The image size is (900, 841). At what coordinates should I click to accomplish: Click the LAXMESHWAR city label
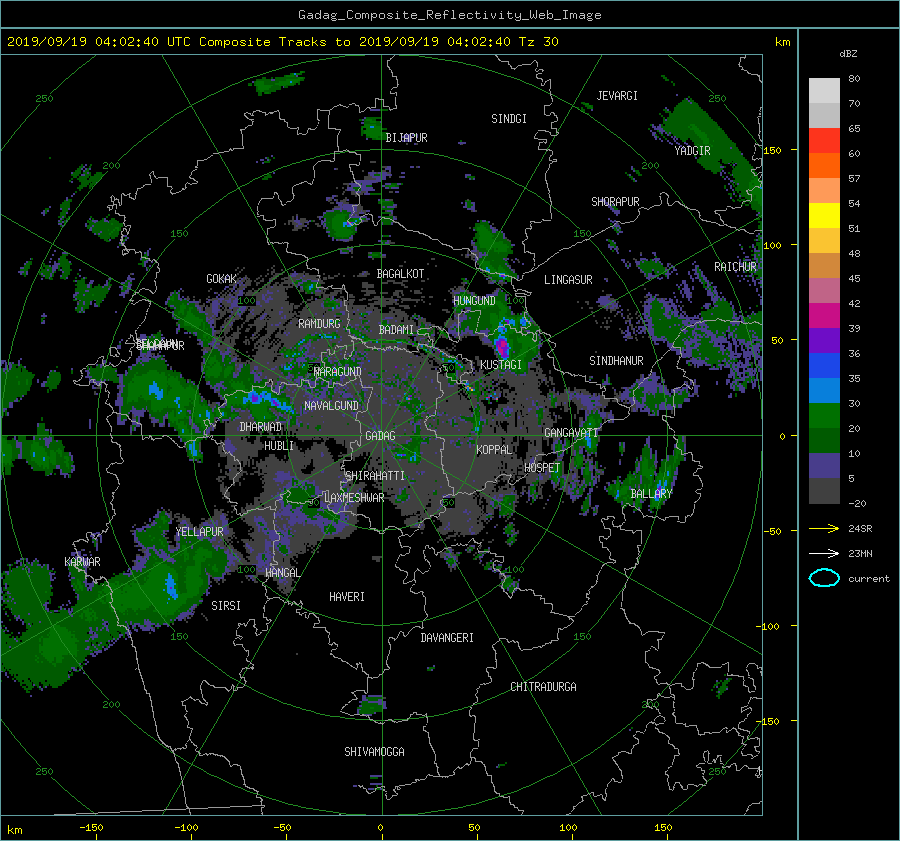click(354, 498)
